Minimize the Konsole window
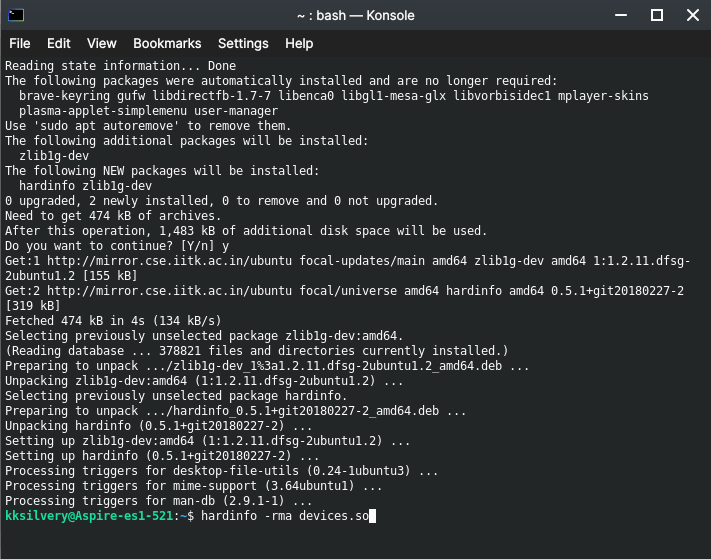711x559 pixels. (621, 15)
